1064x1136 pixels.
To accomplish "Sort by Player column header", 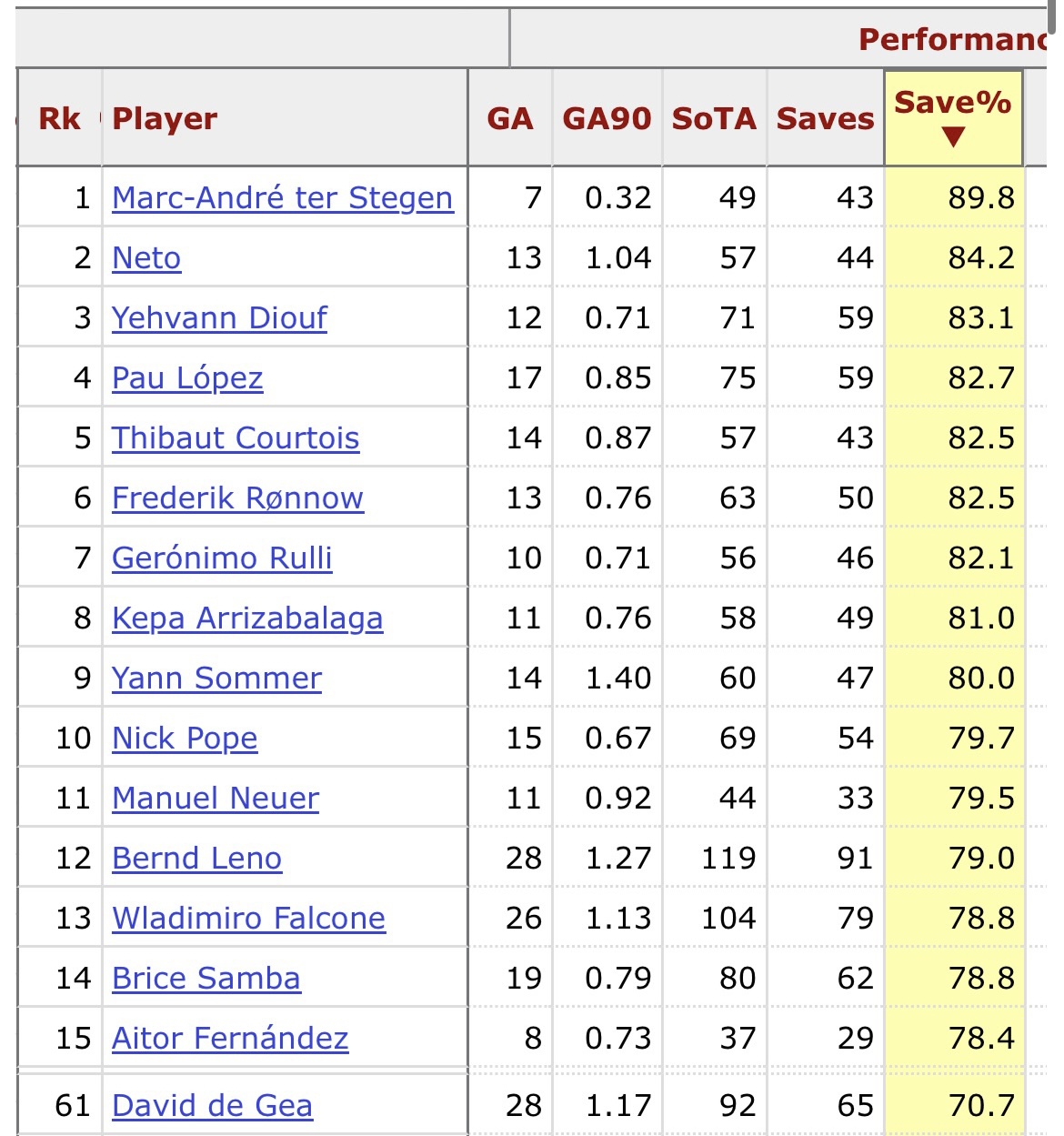I will coord(165,118).
